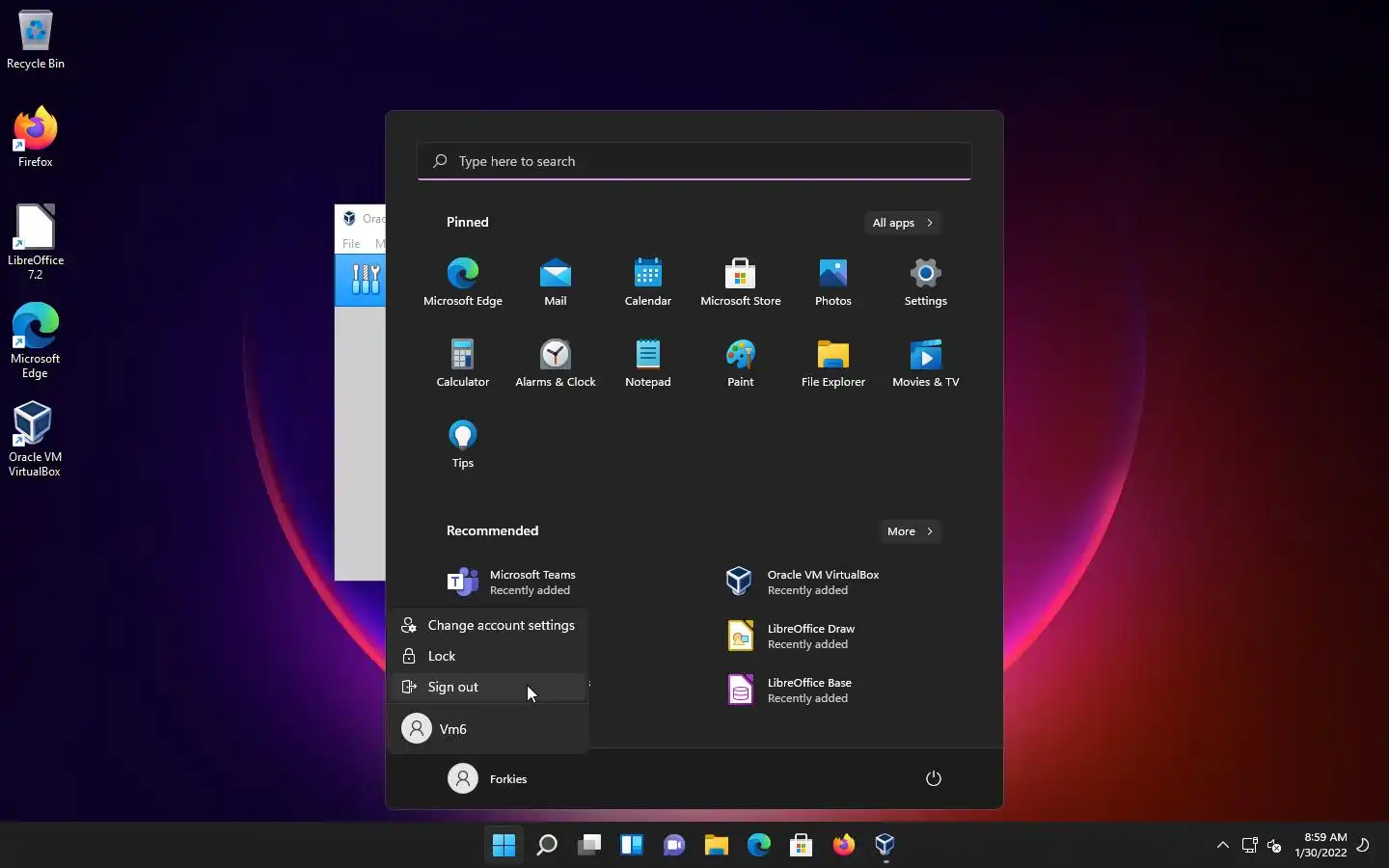The width and height of the screenshot is (1389, 868).
Task: Open File Explorer in the taskbar
Action: tap(716, 845)
